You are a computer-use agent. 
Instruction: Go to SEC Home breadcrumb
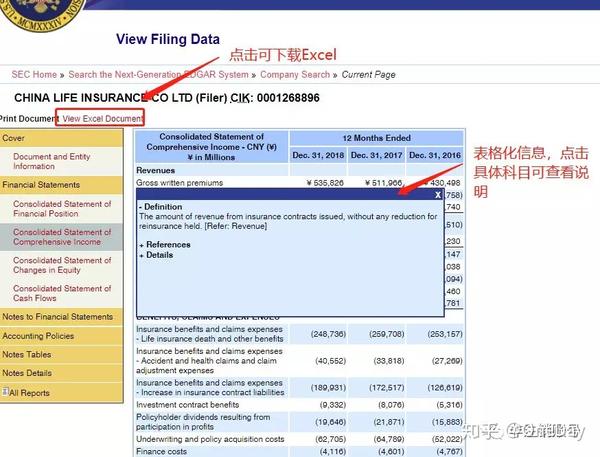tap(34, 74)
